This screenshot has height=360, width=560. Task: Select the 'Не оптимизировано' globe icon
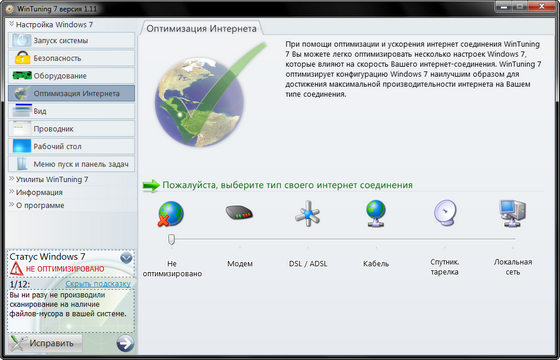(x=171, y=214)
